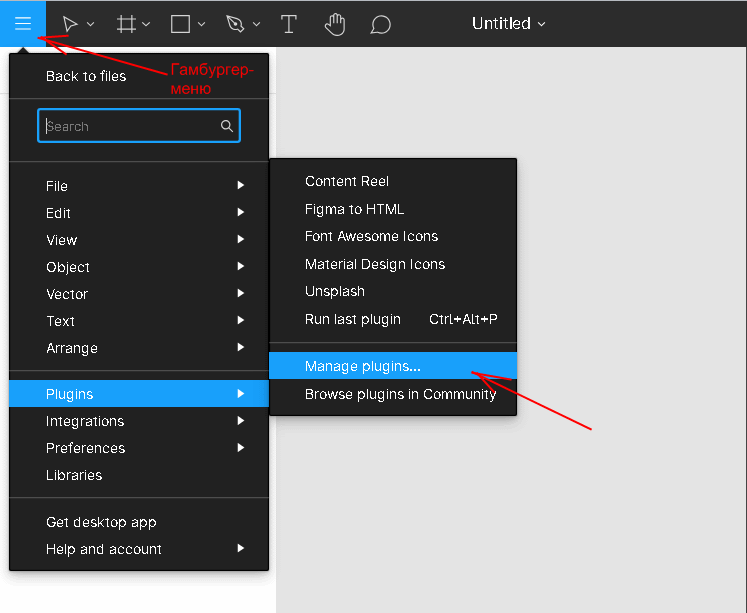
Task: Focus the Search input field
Action: pyautogui.click(x=139, y=126)
